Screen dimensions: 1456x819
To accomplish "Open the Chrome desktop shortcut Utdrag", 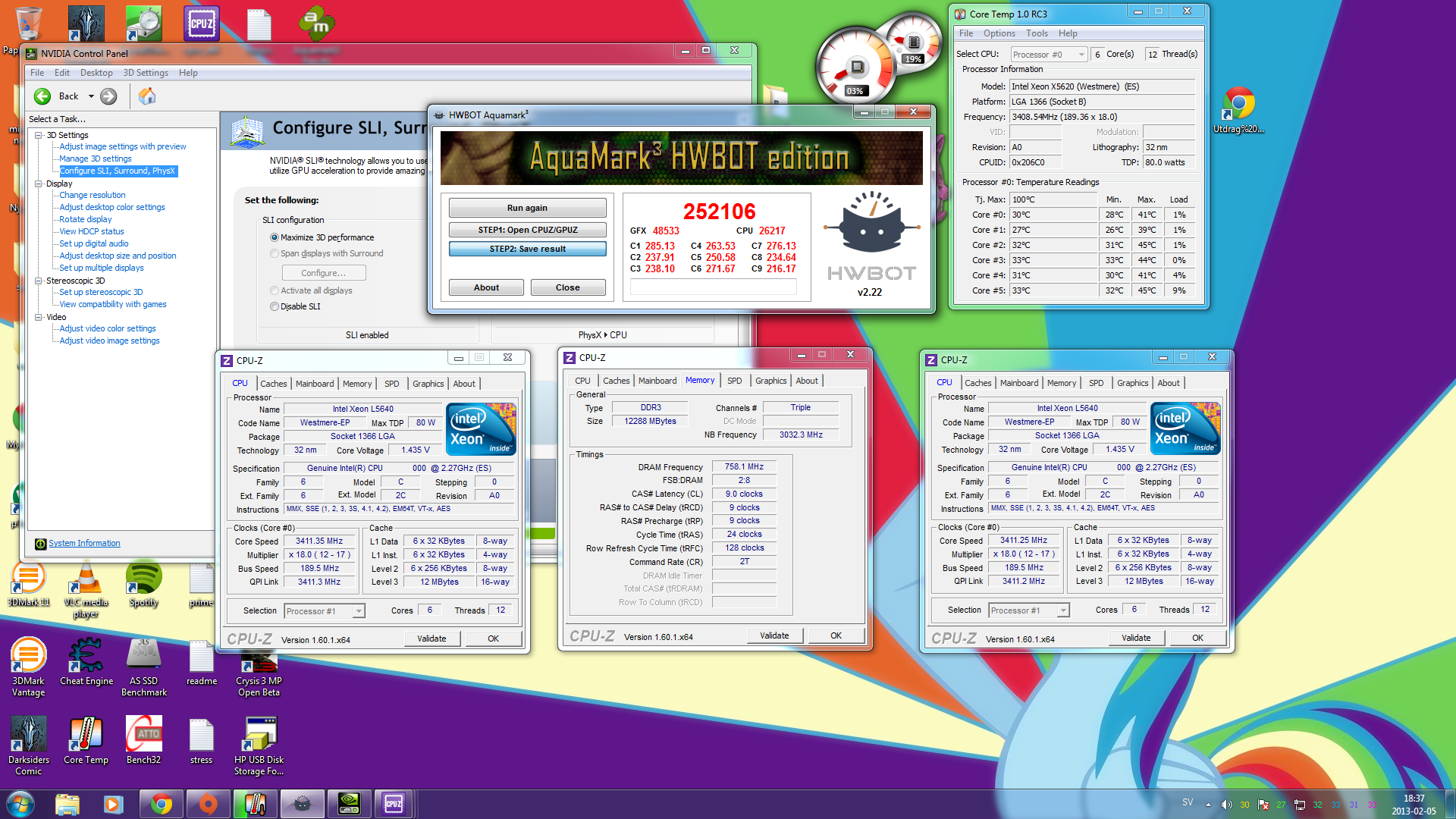I will tap(1238, 110).
